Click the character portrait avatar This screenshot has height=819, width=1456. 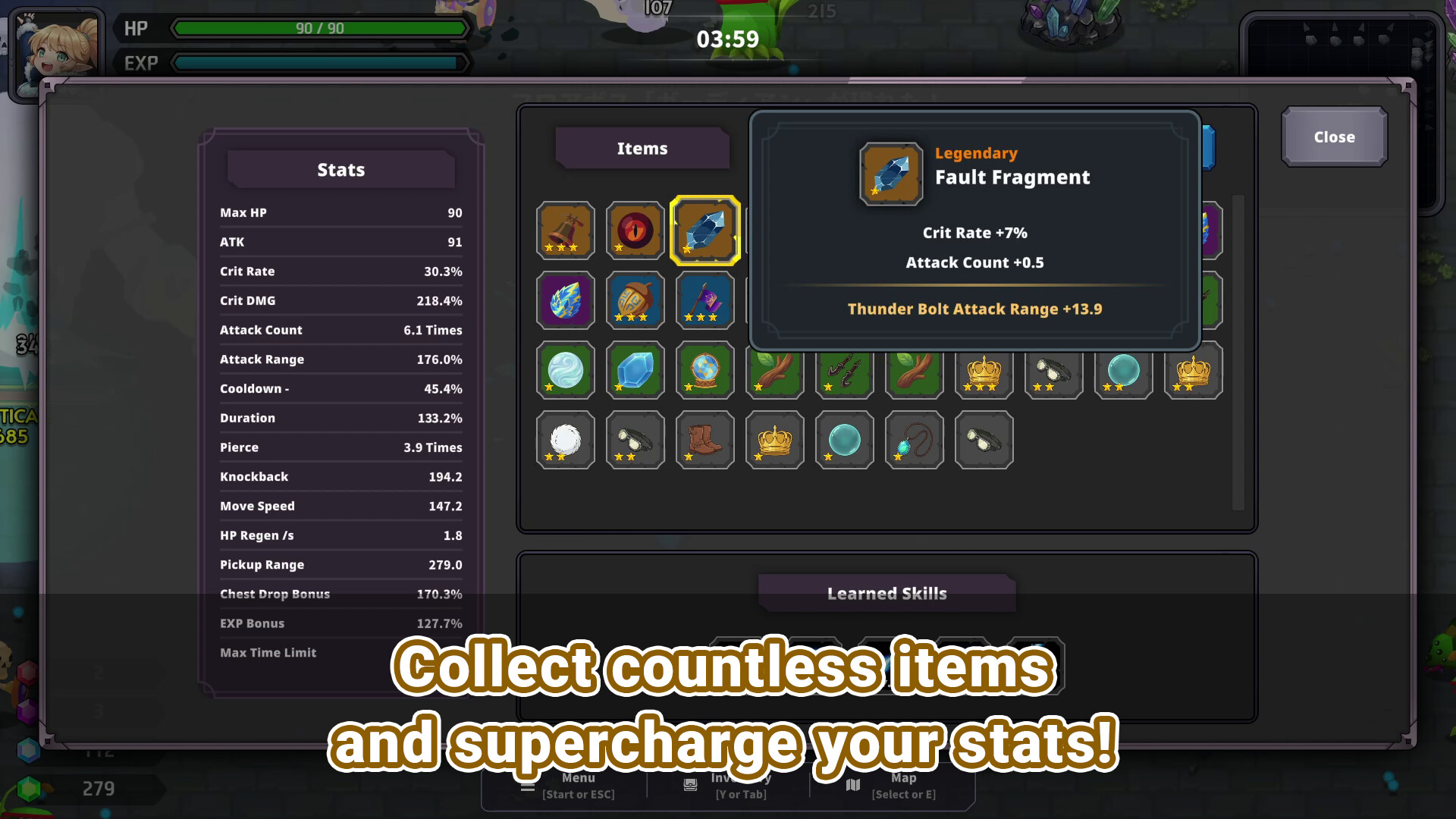57,49
